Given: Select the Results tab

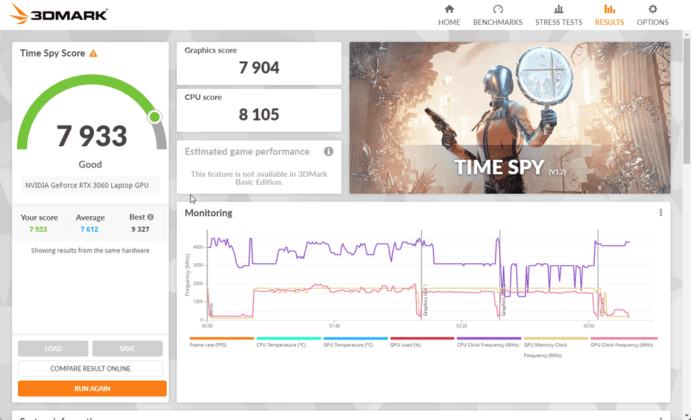Looking at the screenshot, I should (x=609, y=14).
